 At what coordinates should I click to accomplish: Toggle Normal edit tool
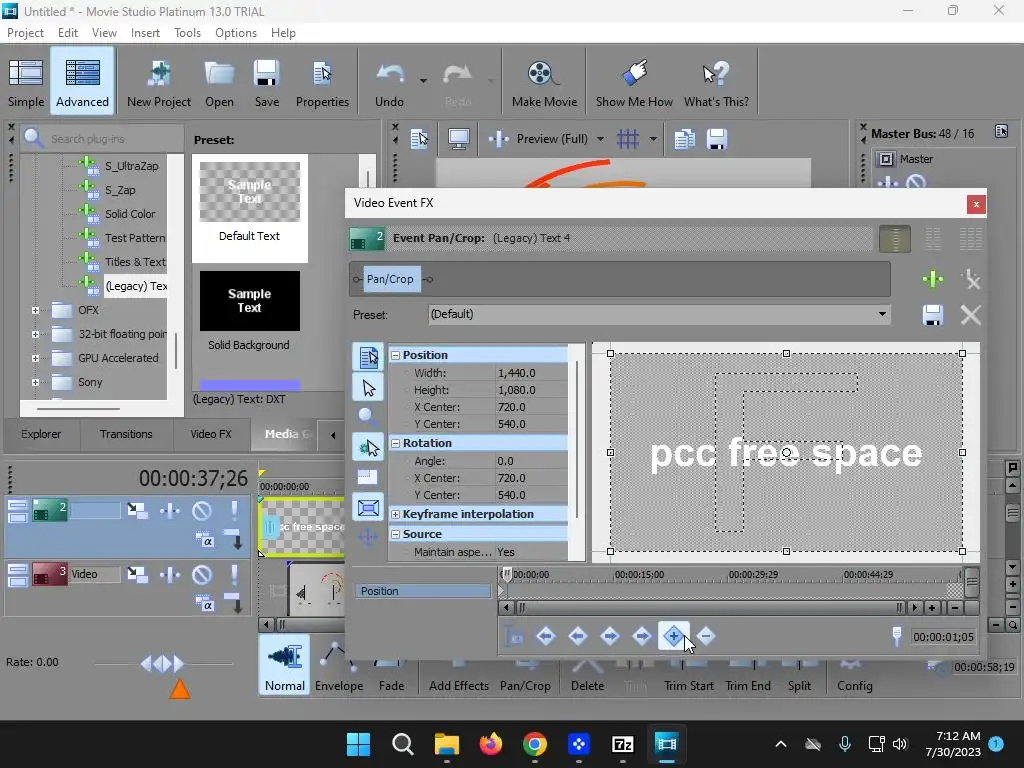[285, 665]
